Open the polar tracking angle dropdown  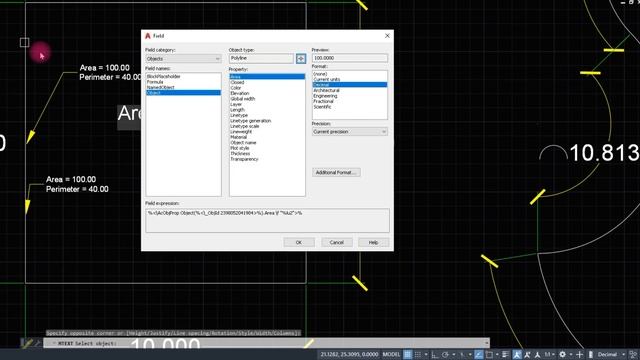tap(453, 354)
